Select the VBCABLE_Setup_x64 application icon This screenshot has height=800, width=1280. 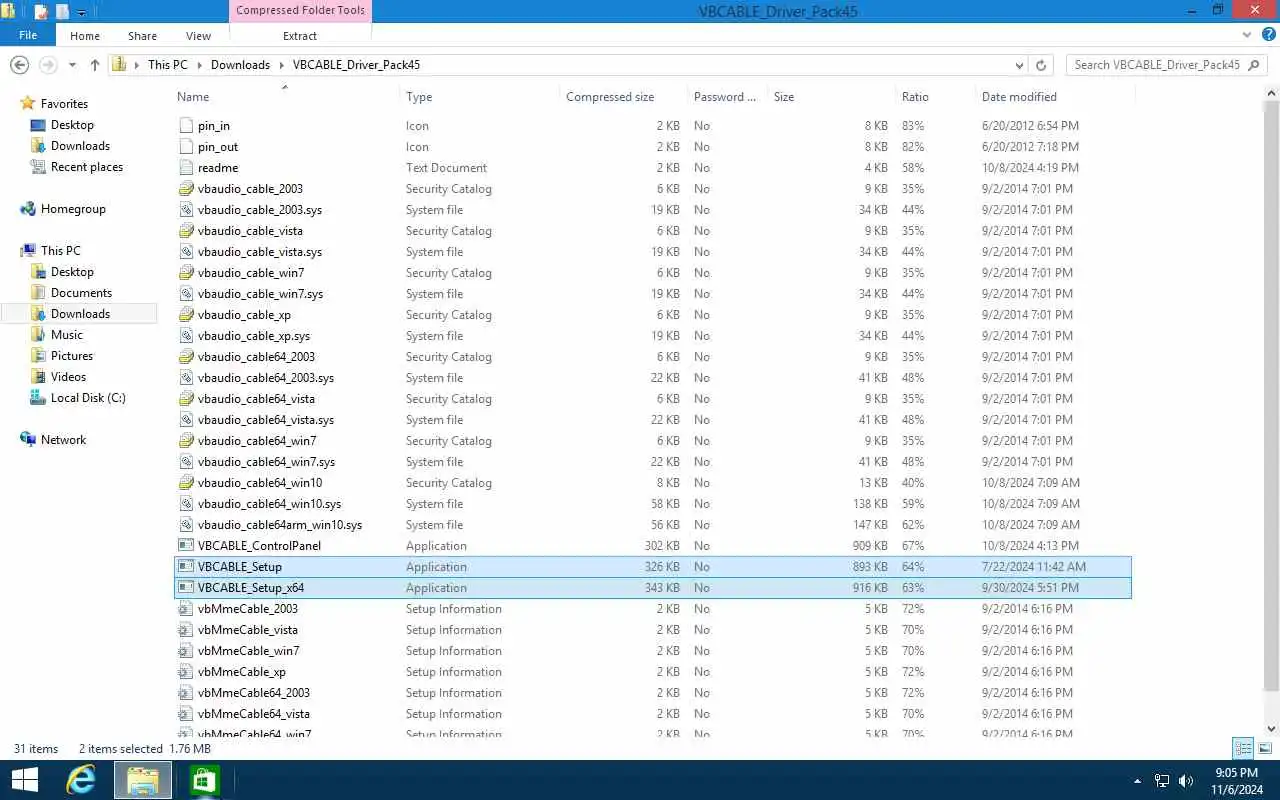pyautogui.click(x=186, y=588)
